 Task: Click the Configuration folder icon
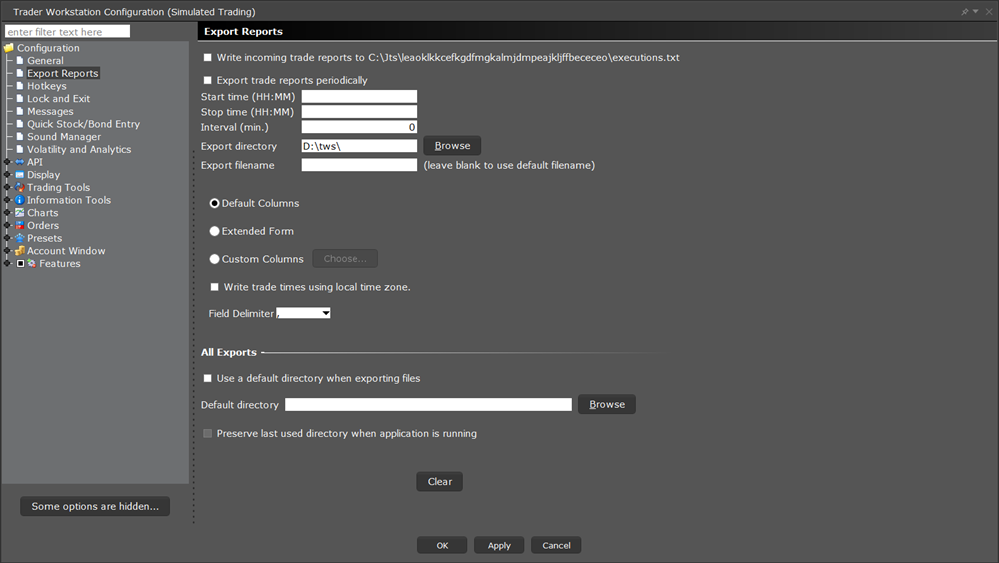(x=9, y=48)
